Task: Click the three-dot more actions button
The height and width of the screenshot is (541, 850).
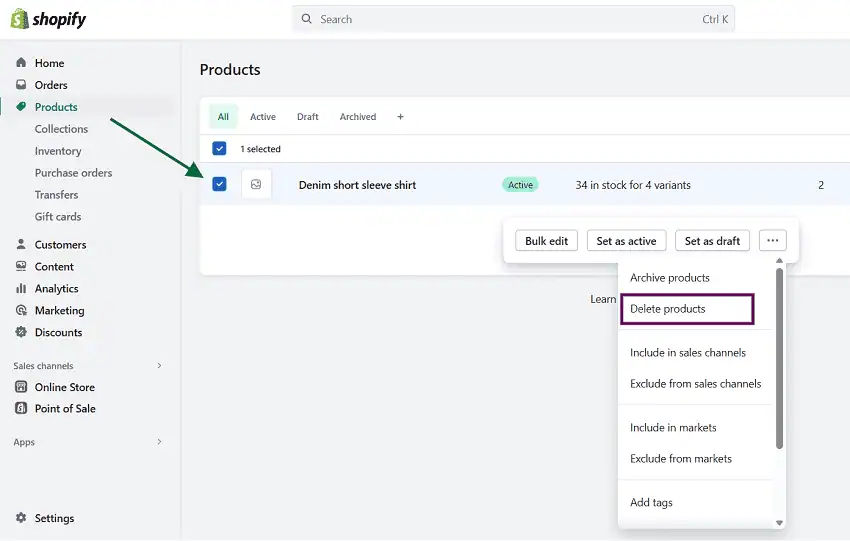Action: (x=772, y=241)
